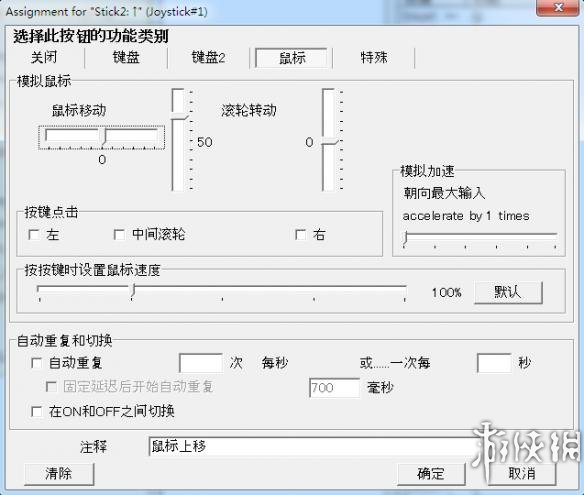Choose the 鼠标 tab
Image resolution: width=584 pixels, height=495 pixels.
point(292,58)
